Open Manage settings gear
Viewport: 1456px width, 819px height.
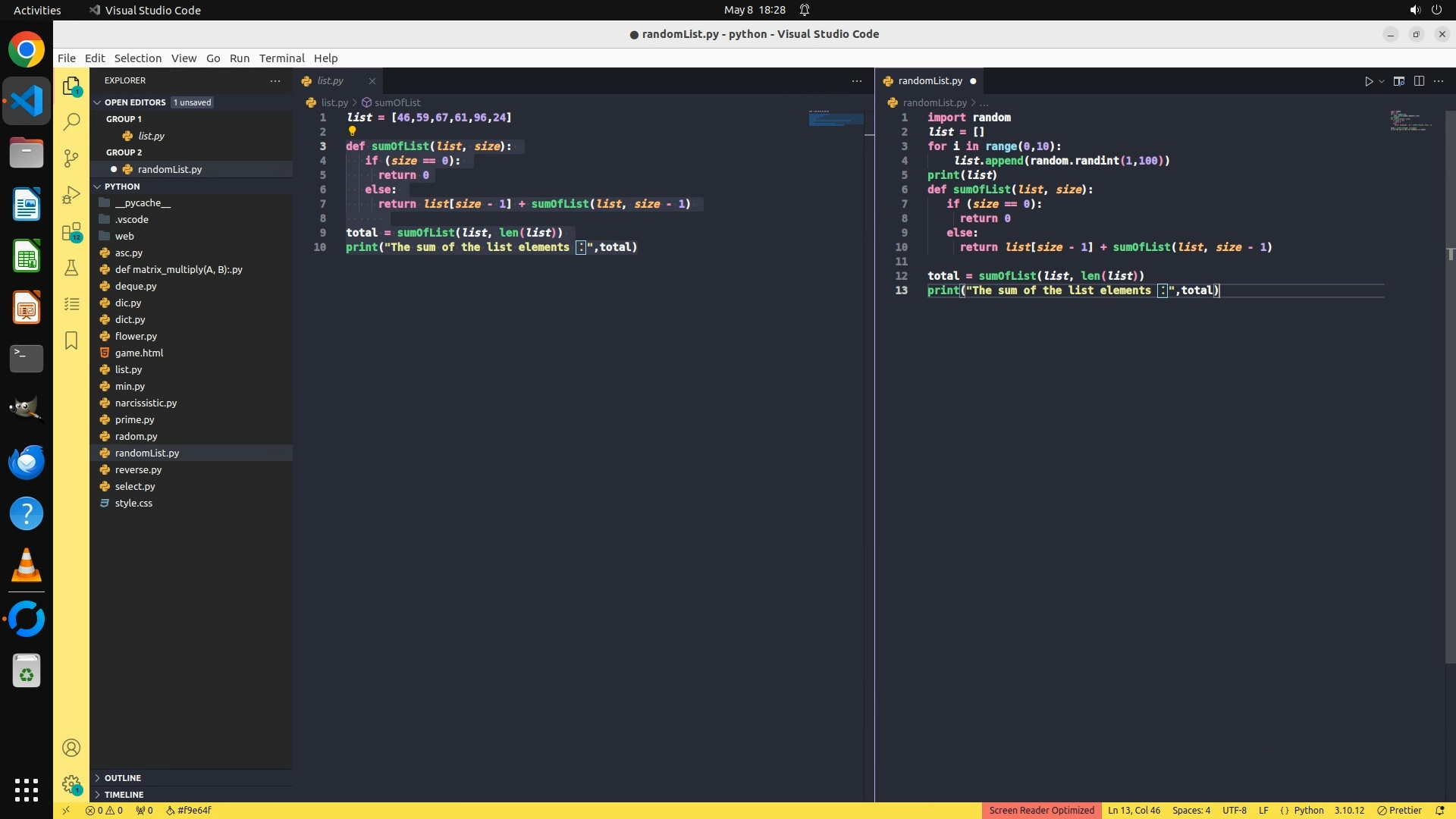point(71,784)
